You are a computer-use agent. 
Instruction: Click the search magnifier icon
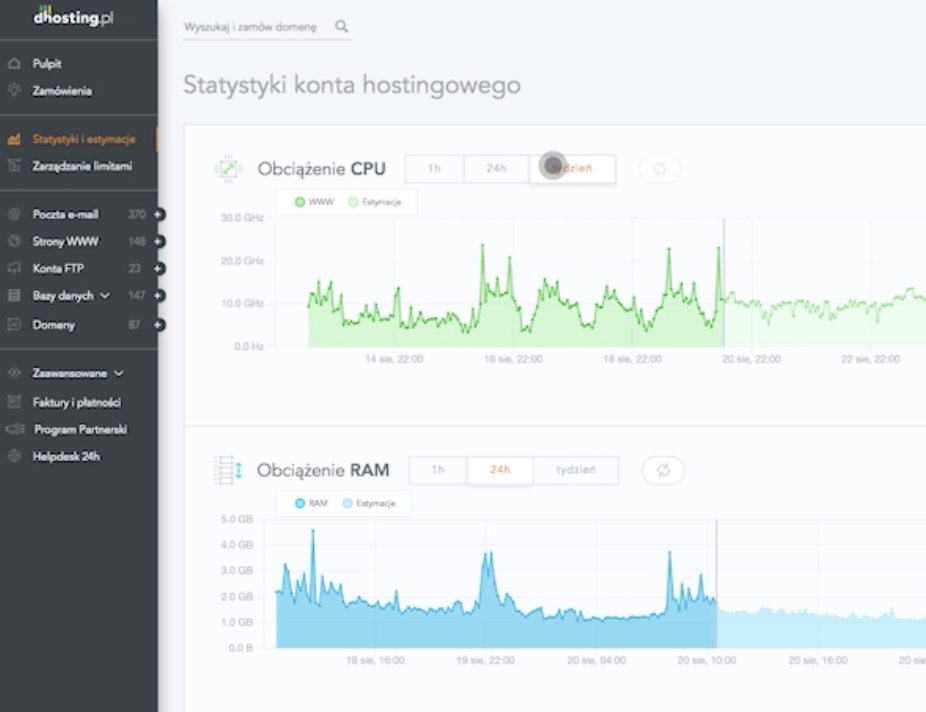click(341, 27)
